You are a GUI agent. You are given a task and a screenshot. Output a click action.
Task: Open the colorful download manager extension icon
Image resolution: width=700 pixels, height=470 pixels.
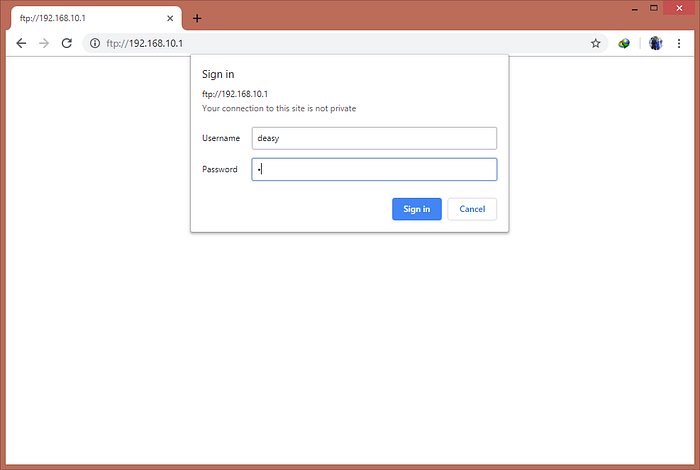coord(624,43)
